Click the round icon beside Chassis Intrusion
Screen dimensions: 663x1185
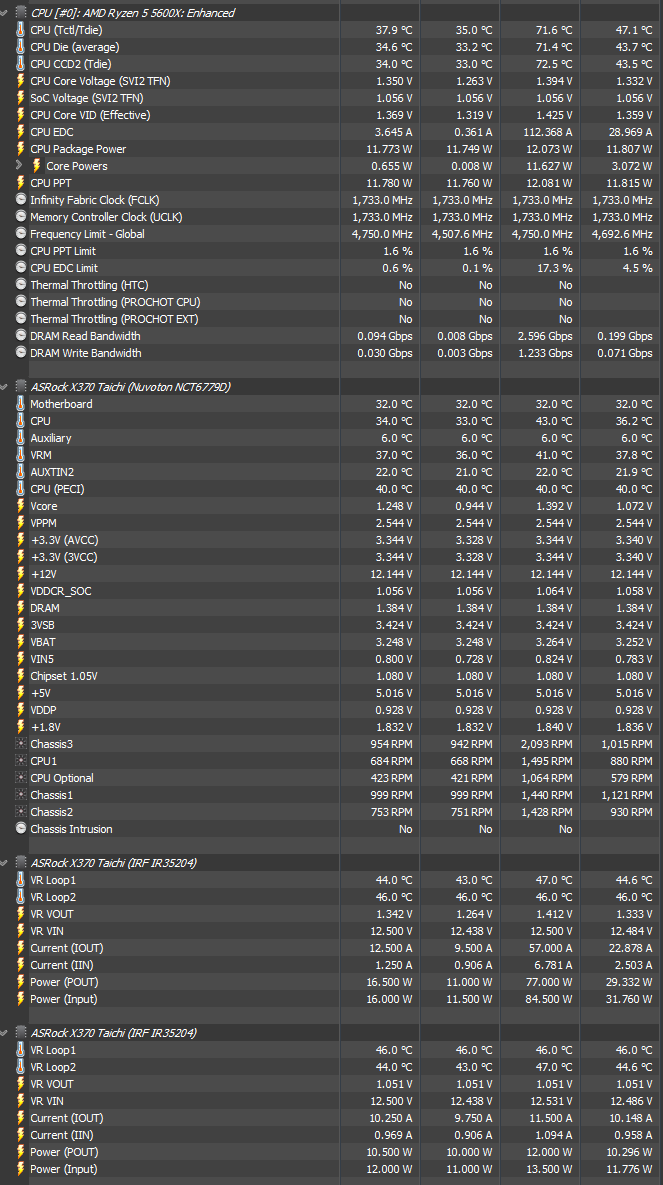point(20,829)
